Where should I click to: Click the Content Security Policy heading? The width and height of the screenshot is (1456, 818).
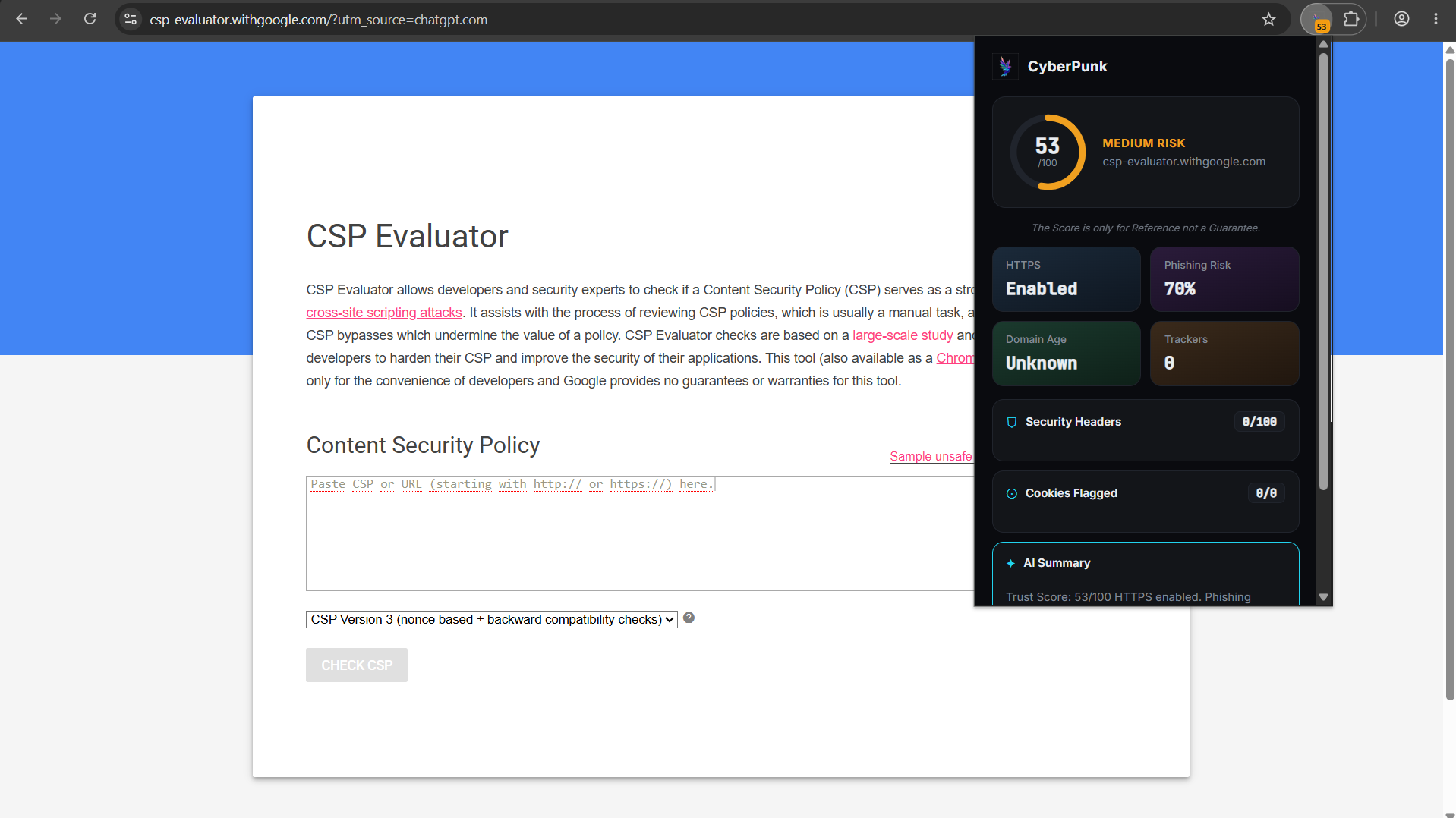tap(423, 445)
